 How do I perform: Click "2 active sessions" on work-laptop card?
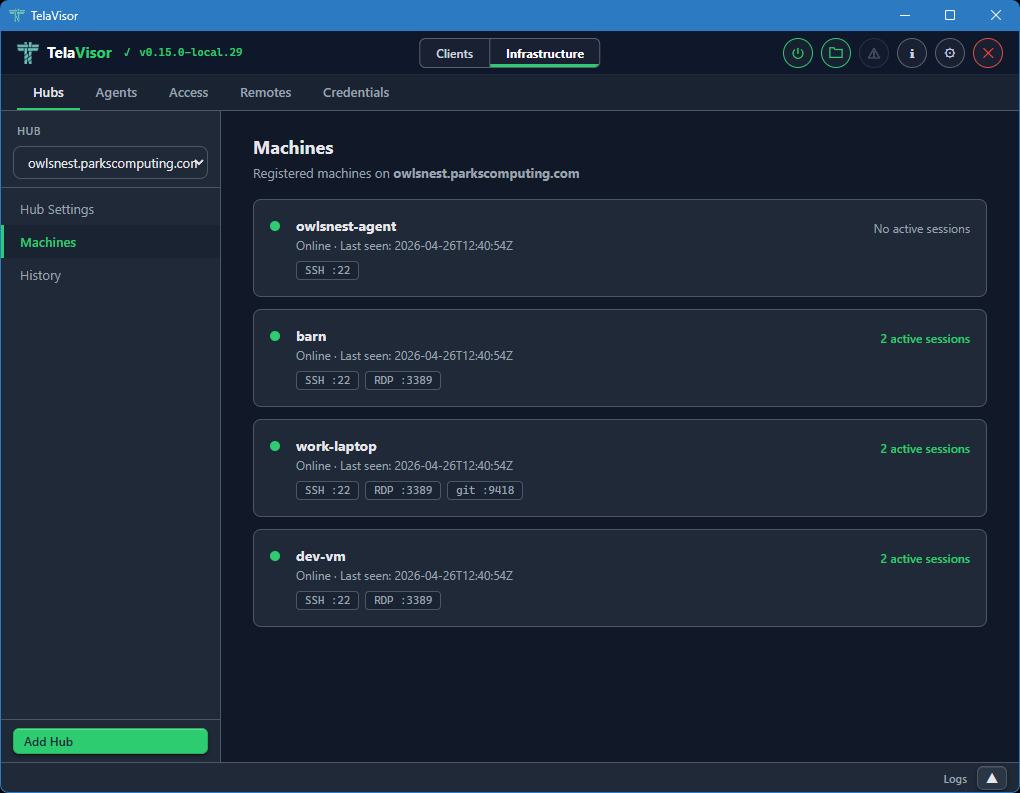[x=924, y=449]
